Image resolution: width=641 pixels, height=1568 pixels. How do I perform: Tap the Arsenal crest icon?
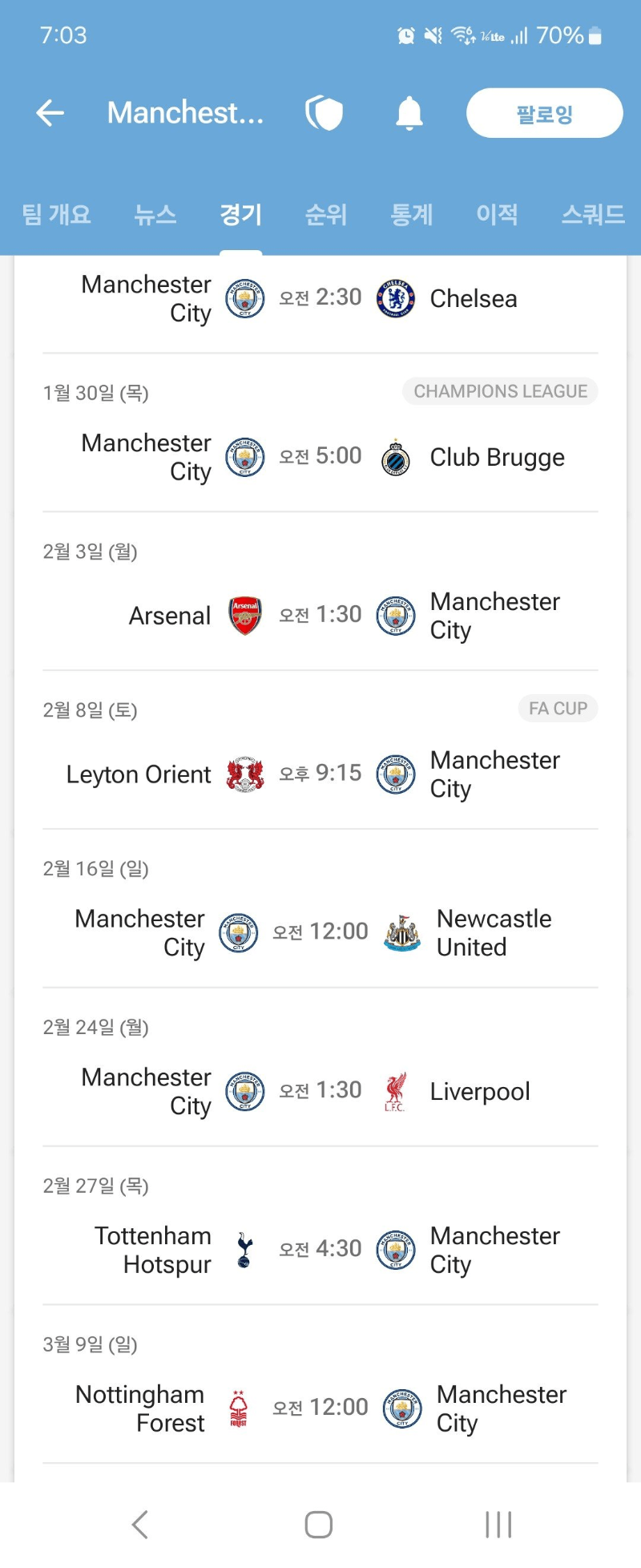pyautogui.click(x=245, y=616)
